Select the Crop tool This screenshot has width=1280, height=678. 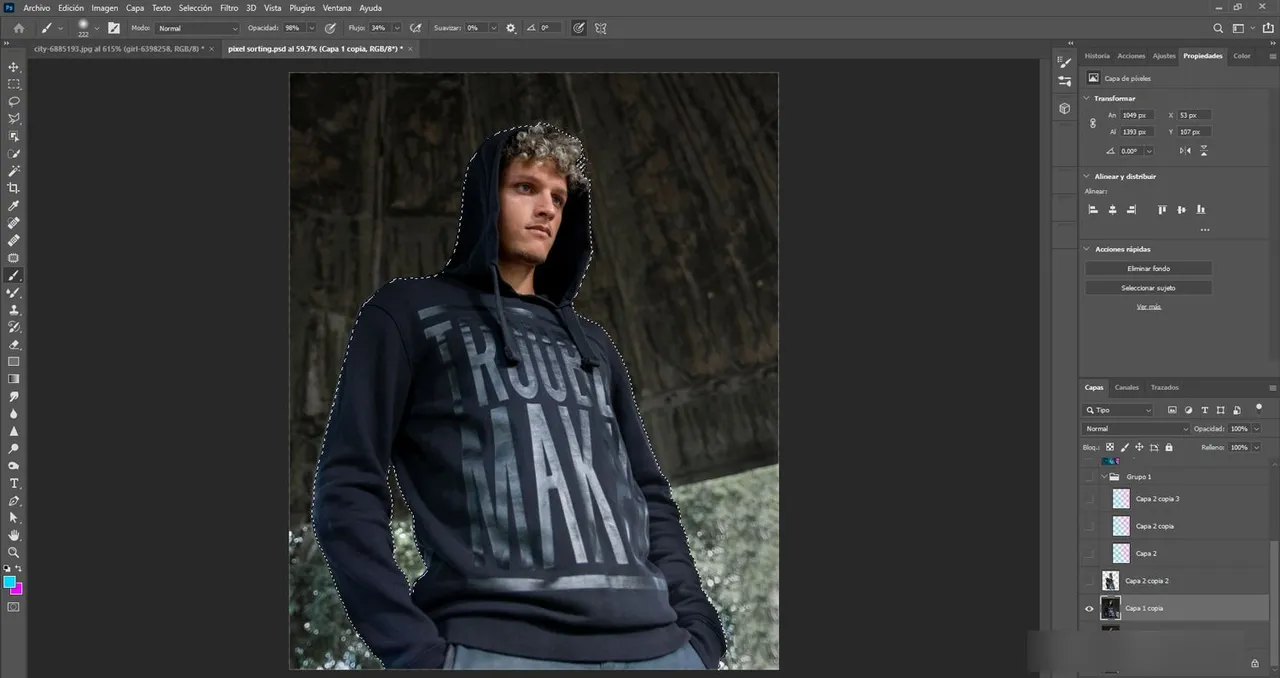tap(14, 188)
